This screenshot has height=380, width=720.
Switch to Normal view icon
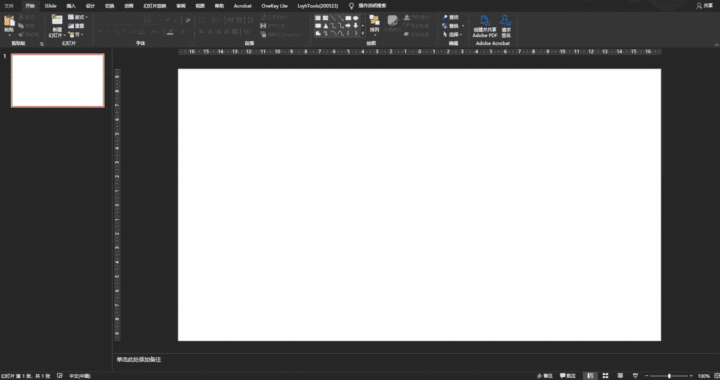point(591,376)
